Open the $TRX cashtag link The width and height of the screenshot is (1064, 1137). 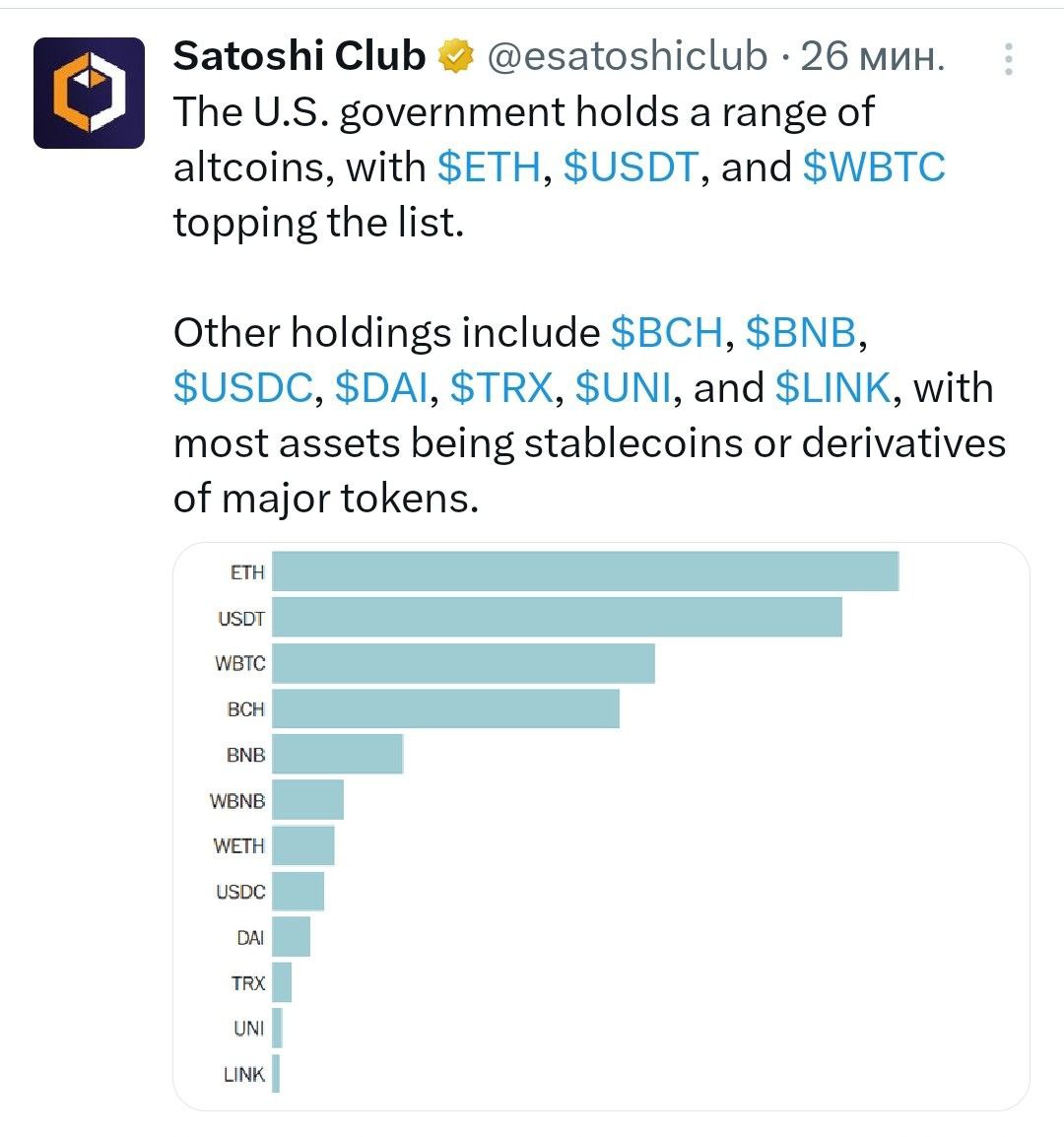[501, 388]
